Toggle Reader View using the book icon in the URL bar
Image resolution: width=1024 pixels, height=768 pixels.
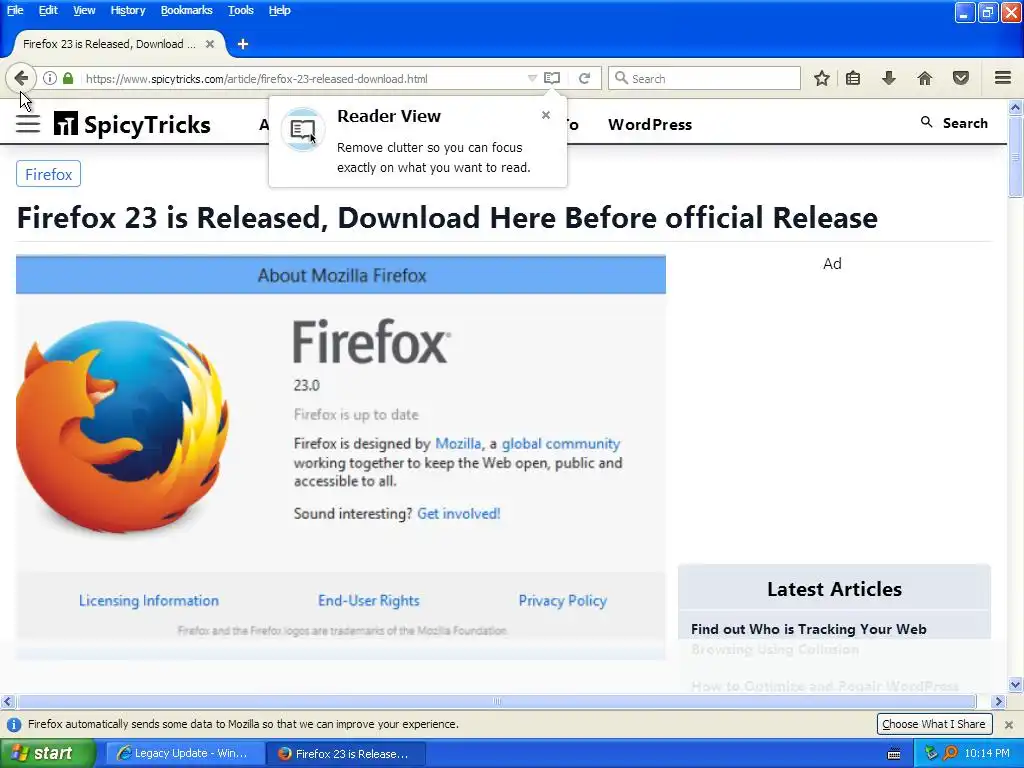[552, 78]
